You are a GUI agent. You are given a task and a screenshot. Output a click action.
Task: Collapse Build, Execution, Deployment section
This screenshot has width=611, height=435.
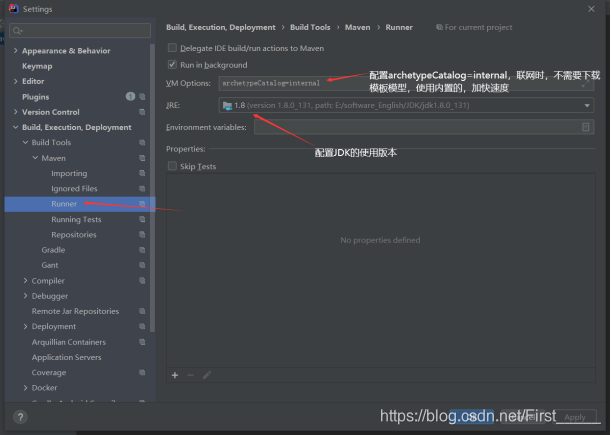click(x=16, y=127)
